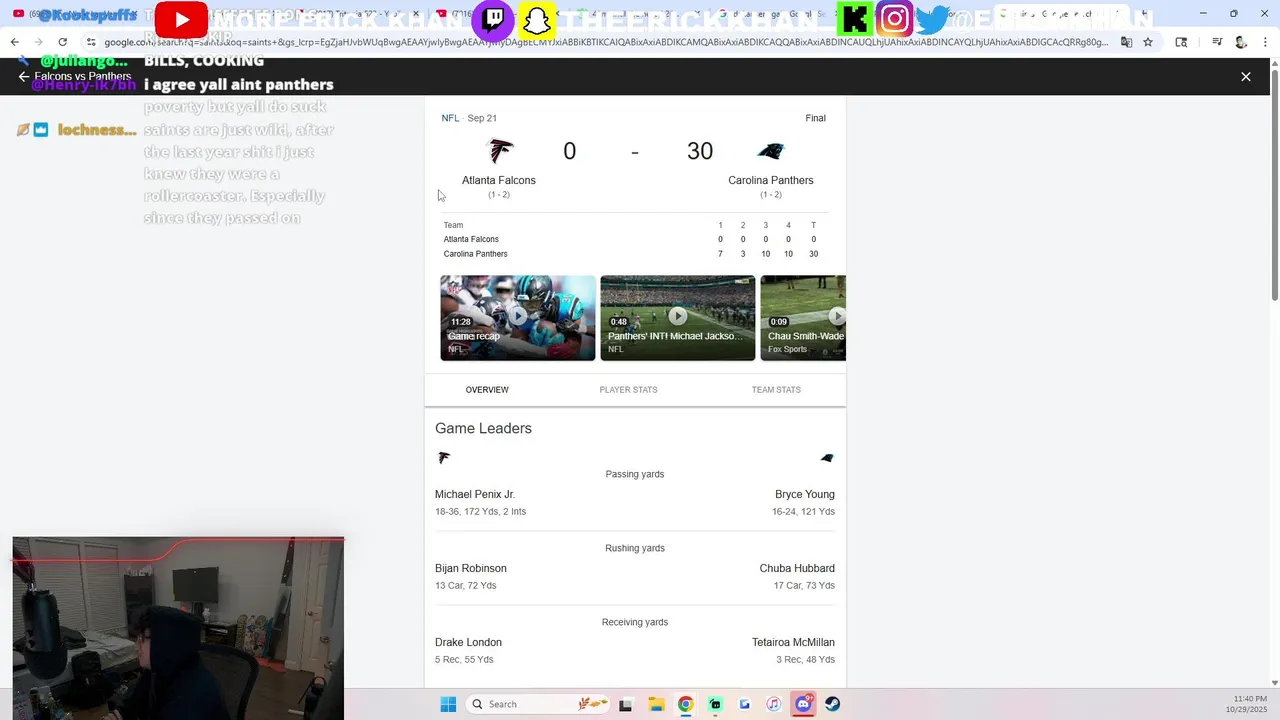Open Google Chrome from the taskbar

click(x=685, y=704)
